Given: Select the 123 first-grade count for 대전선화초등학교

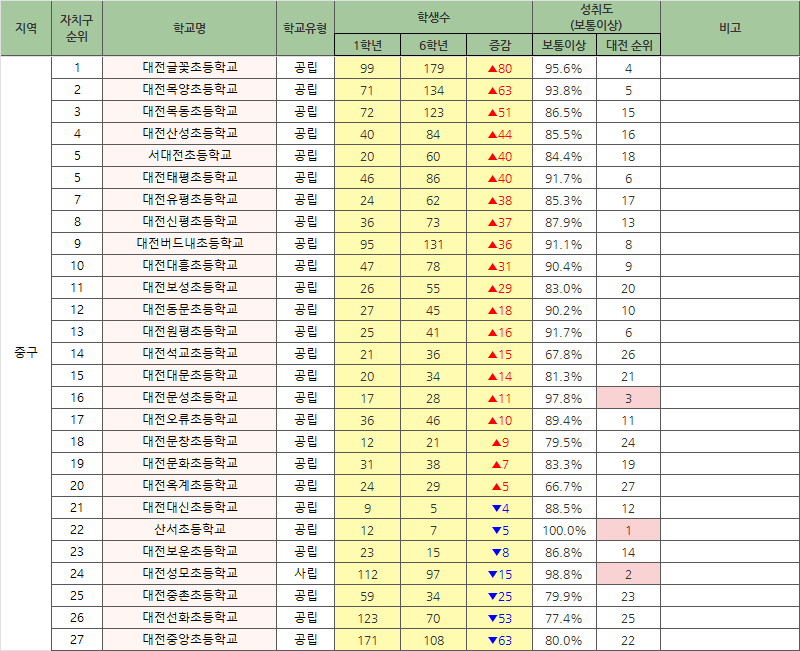Looking at the screenshot, I should click(367, 618).
